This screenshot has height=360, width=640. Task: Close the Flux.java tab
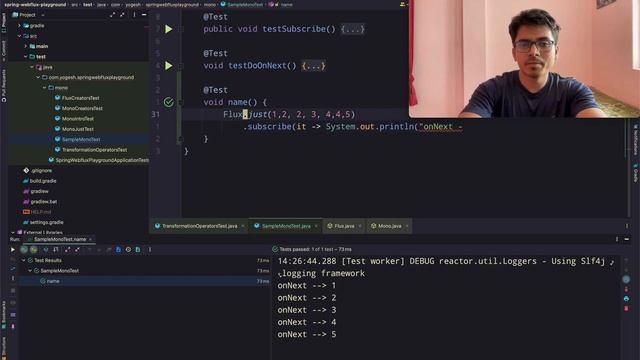point(360,226)
